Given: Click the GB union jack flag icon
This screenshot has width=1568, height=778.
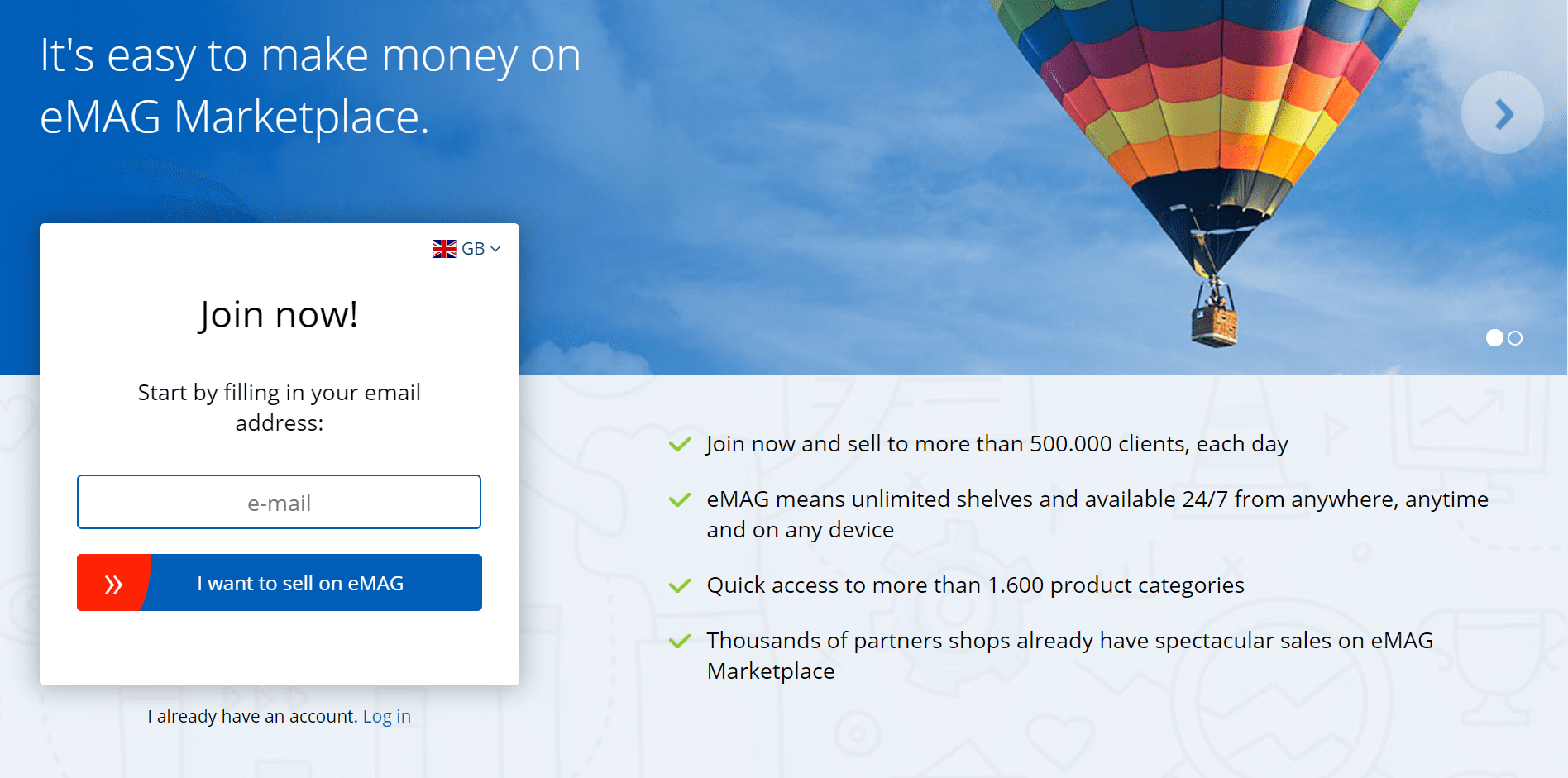Looking at the screenshot, I should 443,247.
